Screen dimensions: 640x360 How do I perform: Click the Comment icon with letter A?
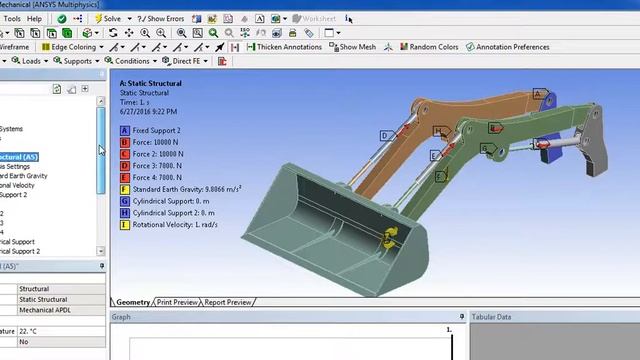tap(260, 19)
